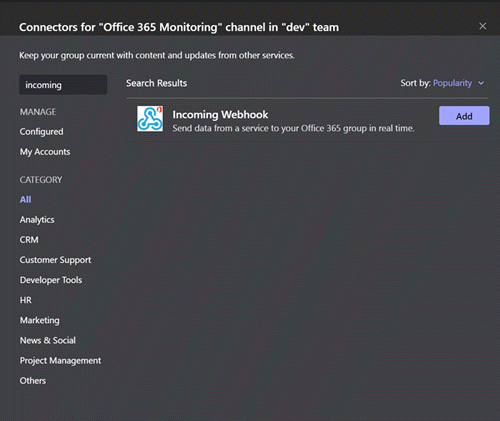Open the Configured connectors list
The width and height of the screenshot is (500, 421).
pos(41,132)
